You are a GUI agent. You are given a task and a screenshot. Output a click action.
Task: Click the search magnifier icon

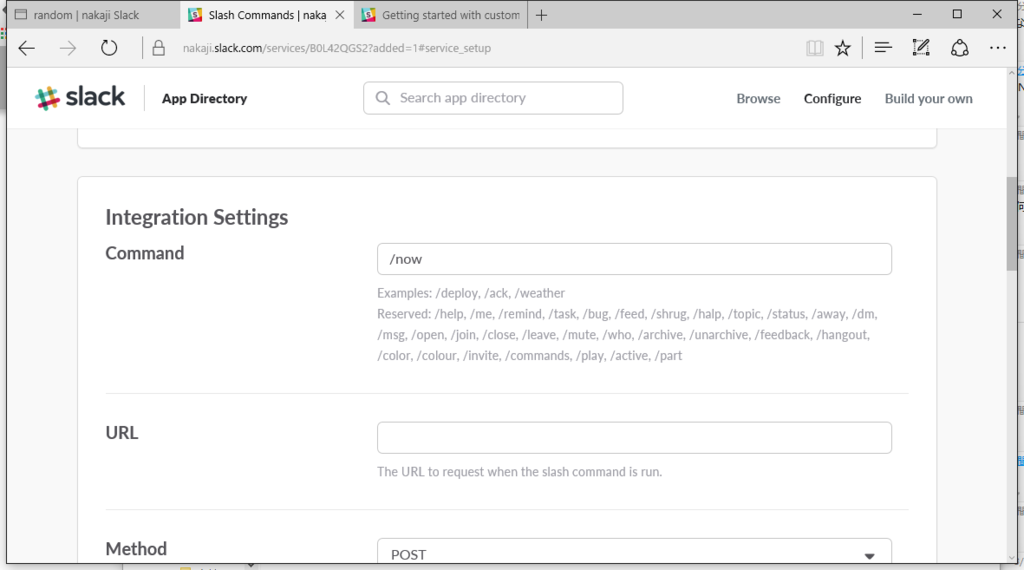coord(383,98)
